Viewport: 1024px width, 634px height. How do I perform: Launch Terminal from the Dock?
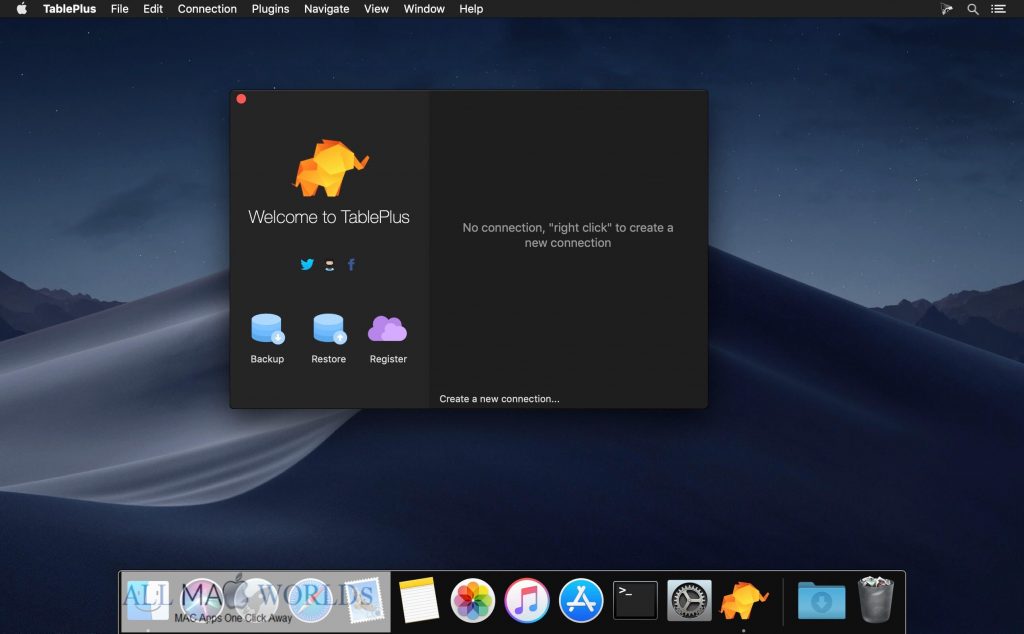pos(635,599)
